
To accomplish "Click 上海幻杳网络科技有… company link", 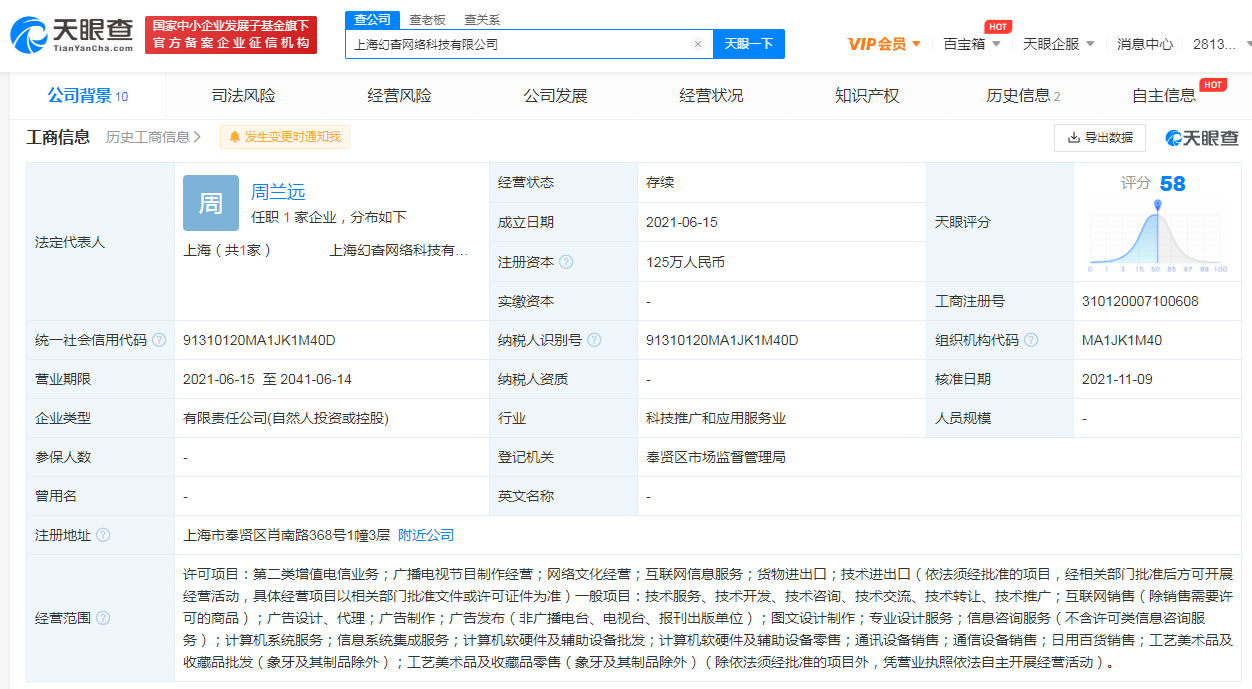I will pos(399,250).
